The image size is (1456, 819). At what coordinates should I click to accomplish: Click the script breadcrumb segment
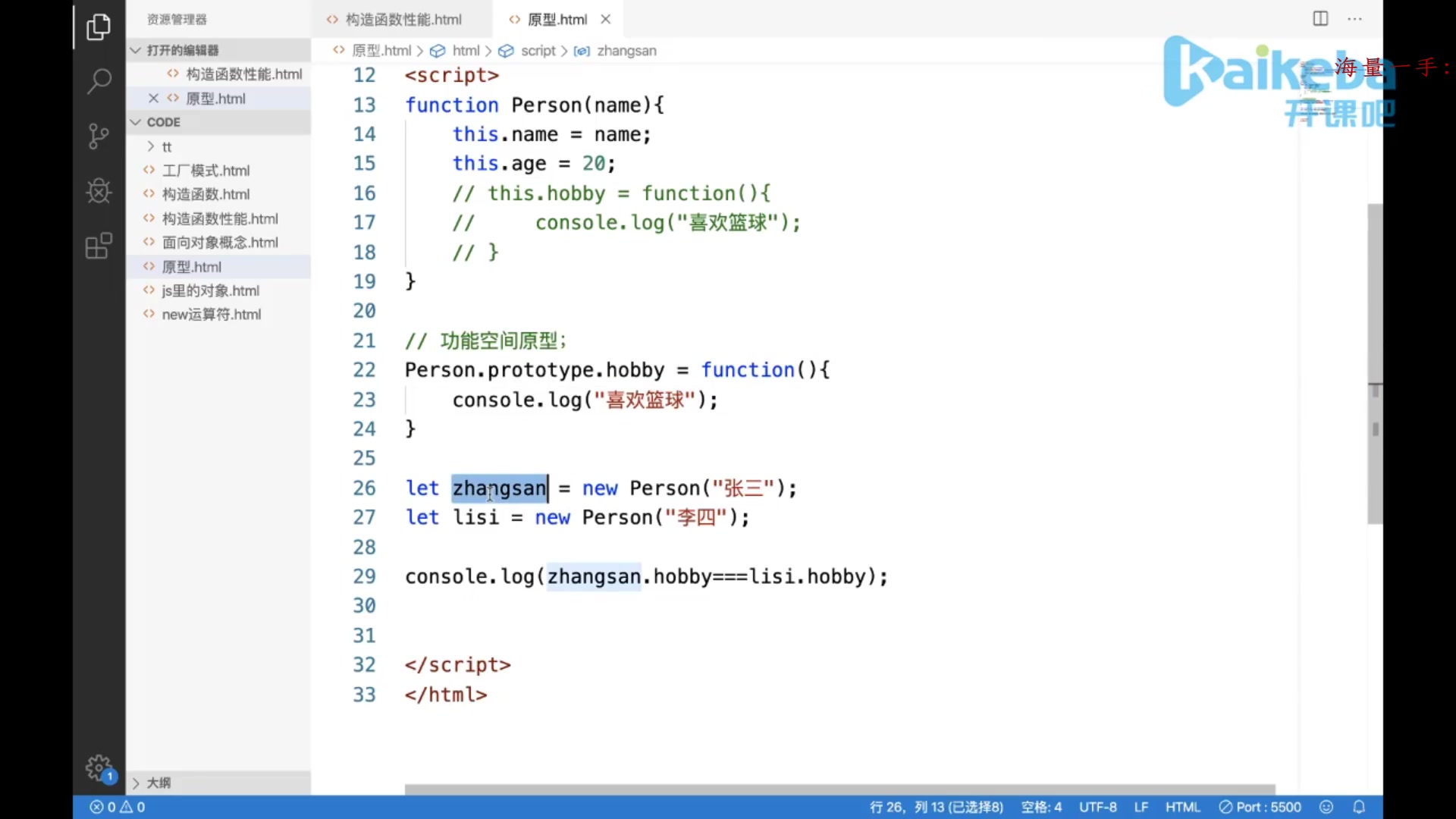click(x=538, y=50)
